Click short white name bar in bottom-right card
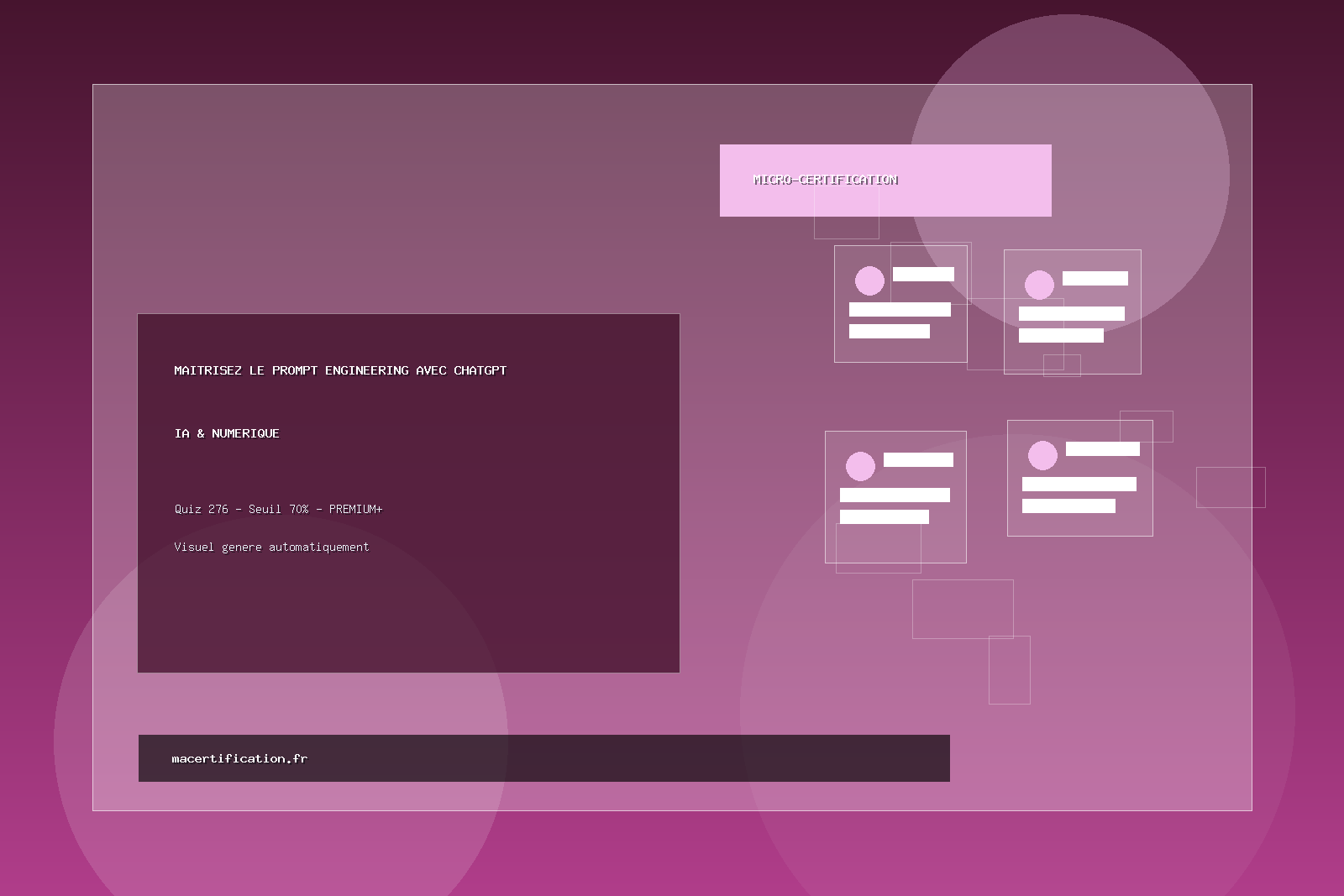Screen dimensions: 1344x896 [1102, 449]
